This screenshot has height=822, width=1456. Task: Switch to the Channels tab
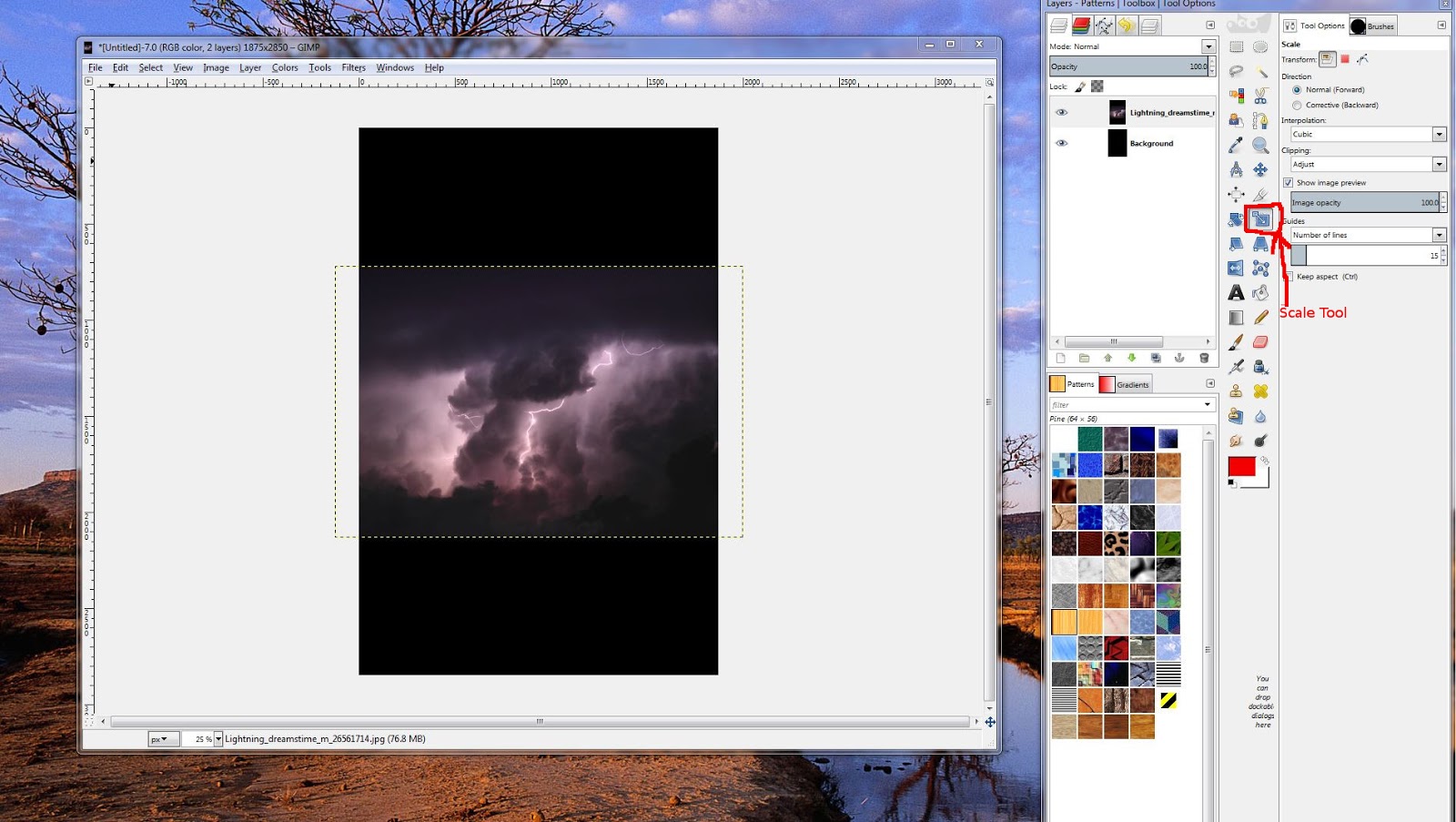[1081, 25]
